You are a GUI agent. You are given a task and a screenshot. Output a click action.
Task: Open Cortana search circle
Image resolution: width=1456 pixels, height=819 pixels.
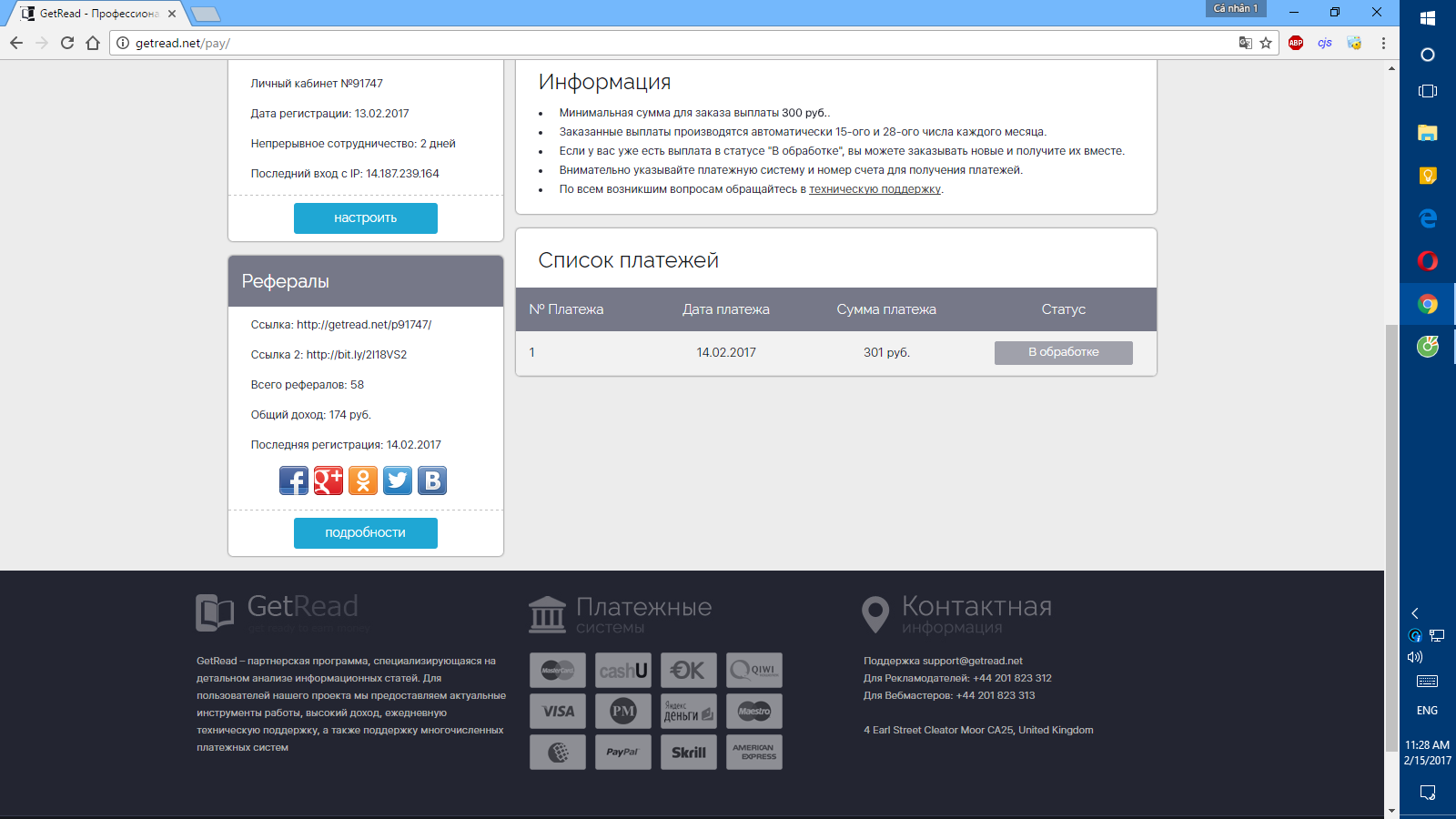[x=1428, y=55]
